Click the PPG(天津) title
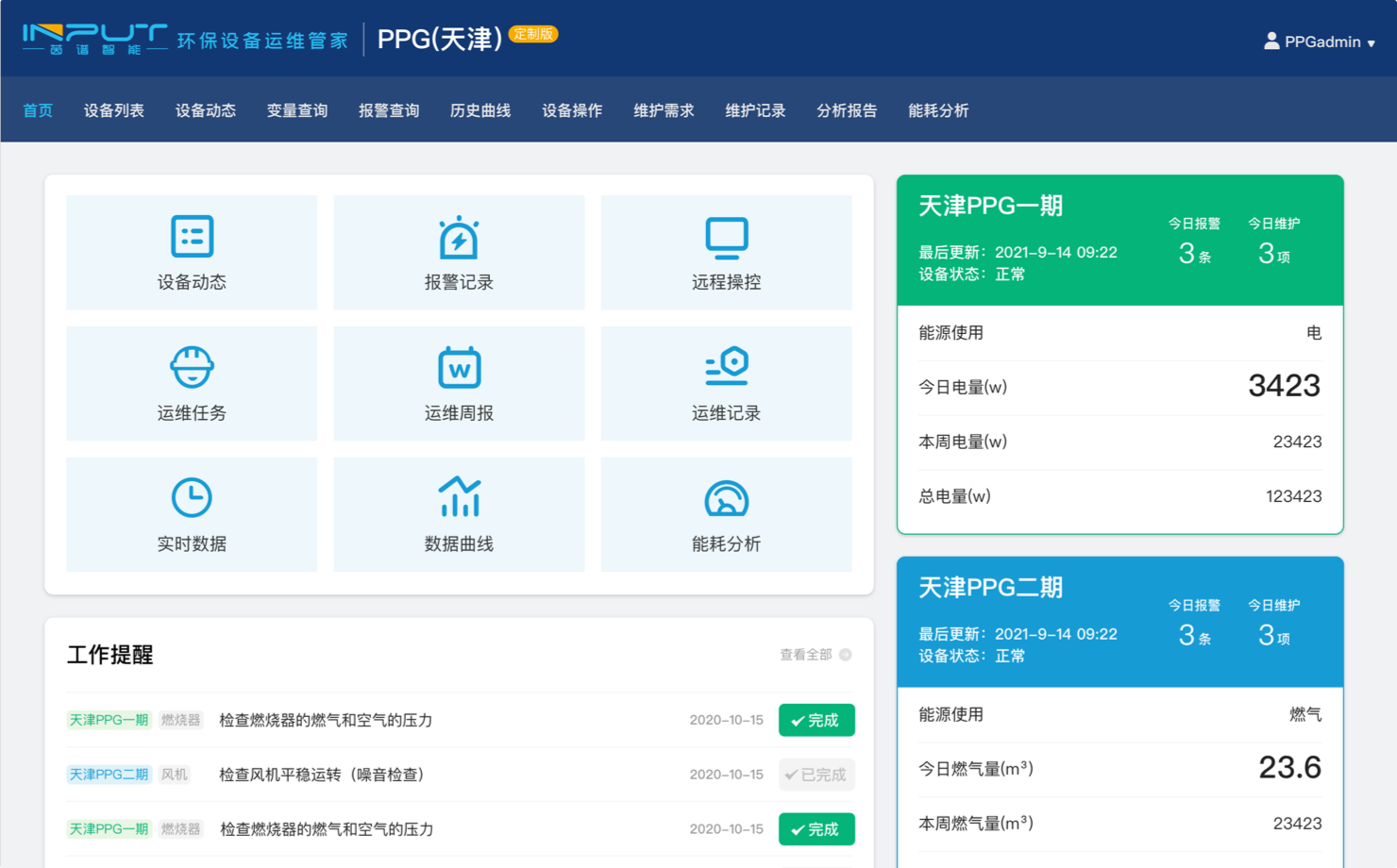 439,39
